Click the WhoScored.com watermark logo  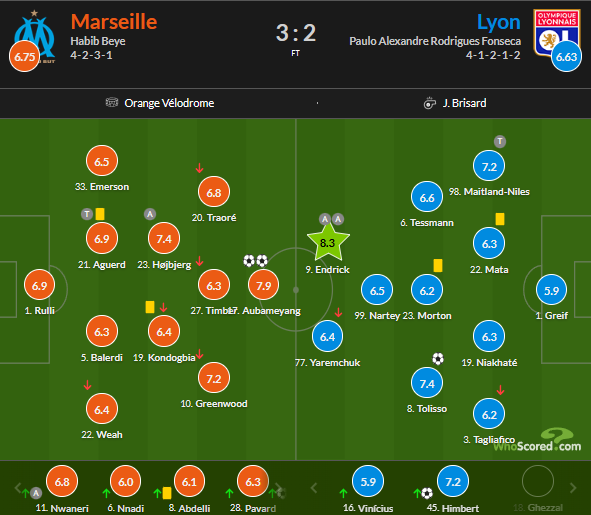[537, 440]
